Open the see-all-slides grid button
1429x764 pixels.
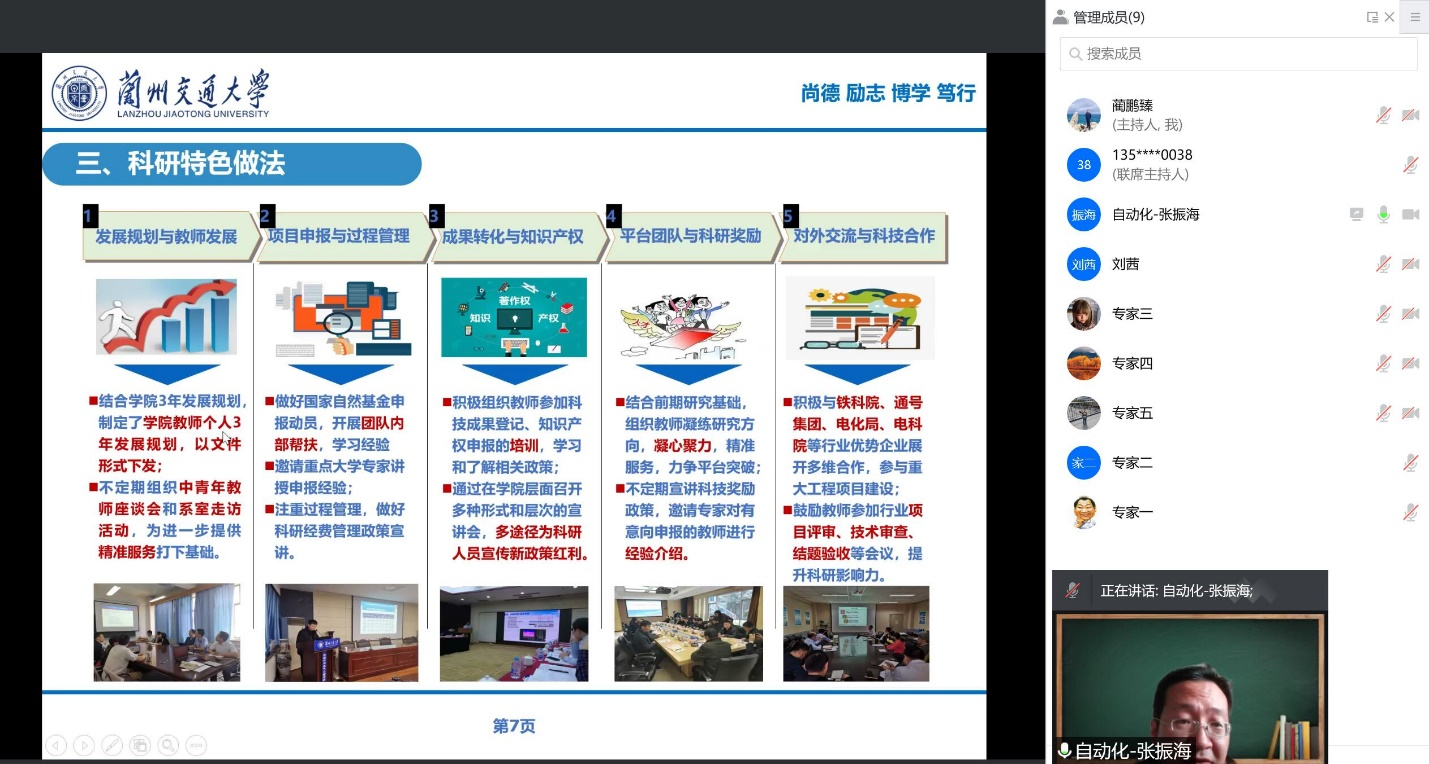[x=140, y=745]
